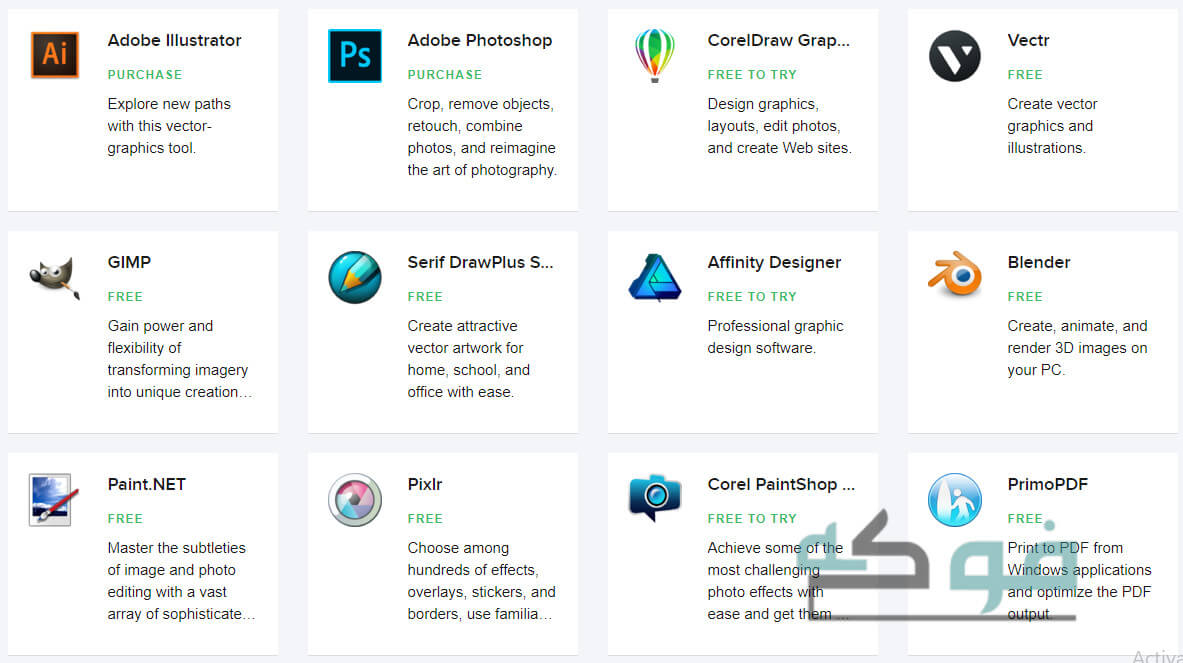Select description 'Create attractive vector artwork for home'
1183x663 pixels.
pos(469,359)
